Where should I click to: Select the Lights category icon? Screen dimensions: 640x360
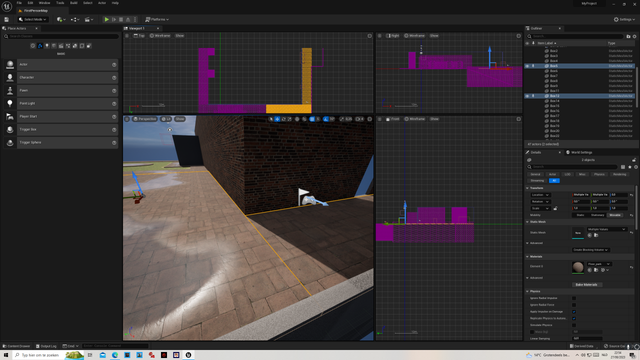[47, 46]
